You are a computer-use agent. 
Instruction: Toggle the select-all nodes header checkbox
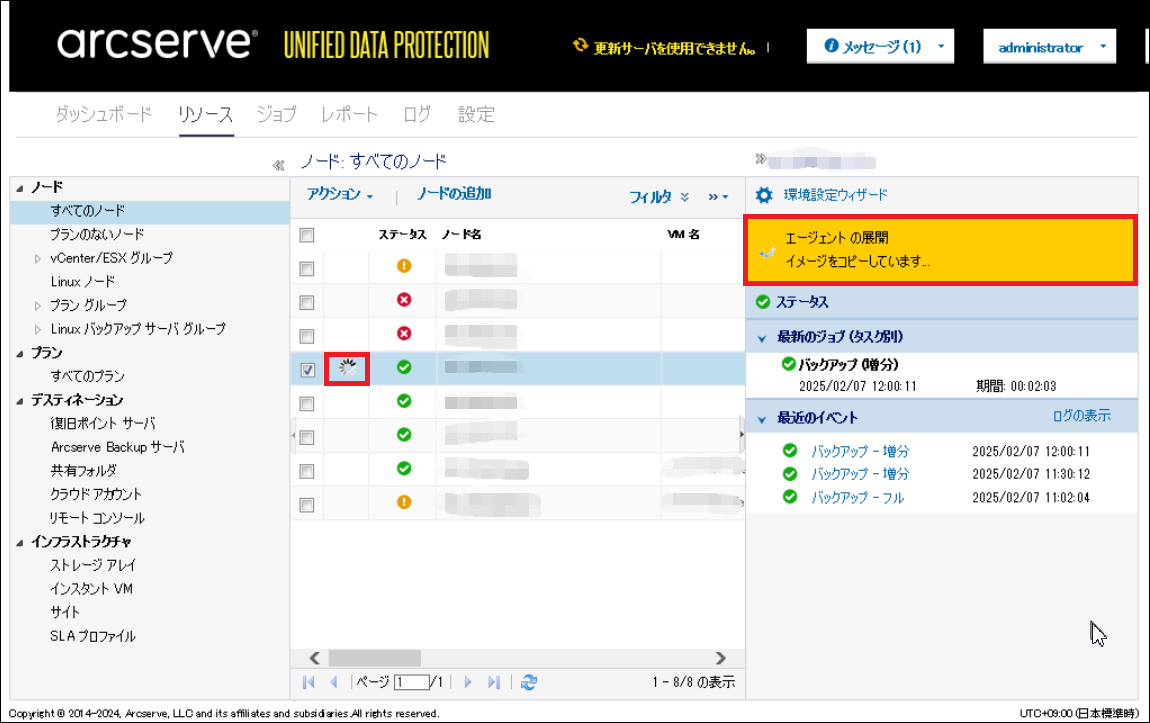tap(307, 235)
